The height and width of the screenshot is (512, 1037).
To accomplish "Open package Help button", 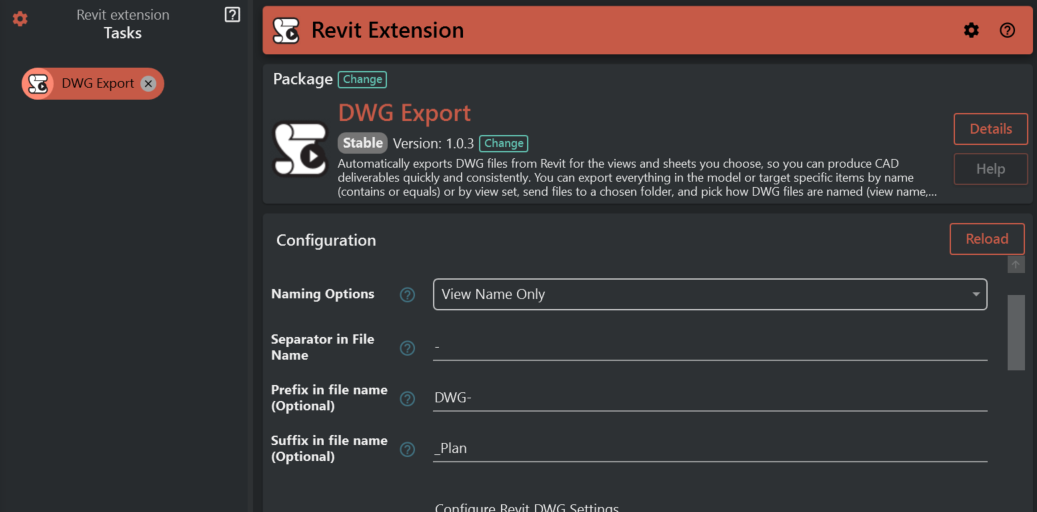I will point(991,169).
